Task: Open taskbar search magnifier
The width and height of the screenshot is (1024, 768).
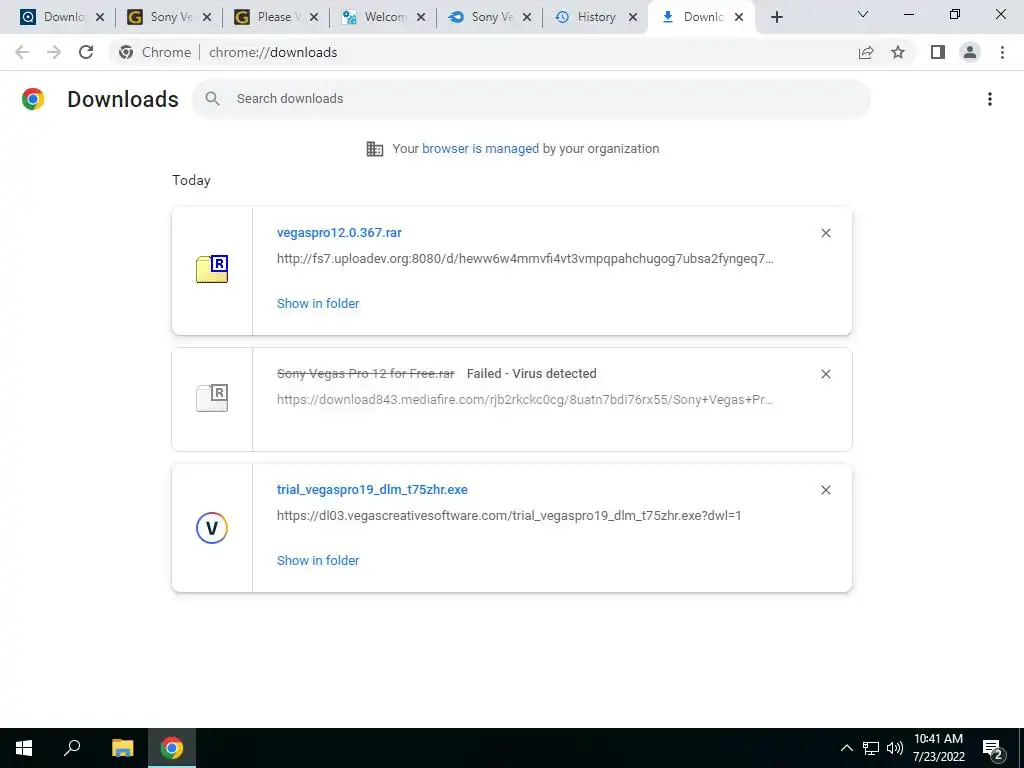Action: (x=72, y=748)
